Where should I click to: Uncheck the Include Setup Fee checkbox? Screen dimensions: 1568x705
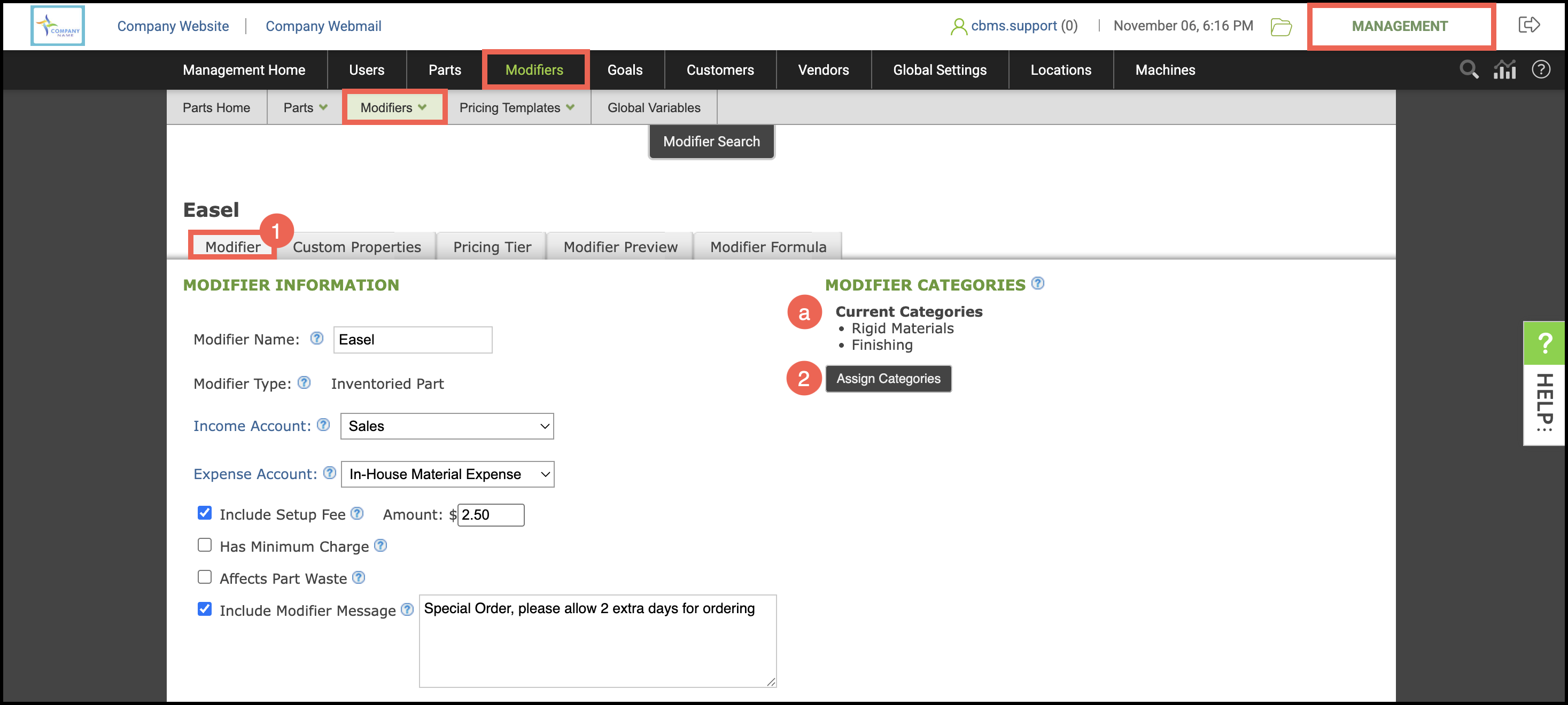click(x=205, y=513)
